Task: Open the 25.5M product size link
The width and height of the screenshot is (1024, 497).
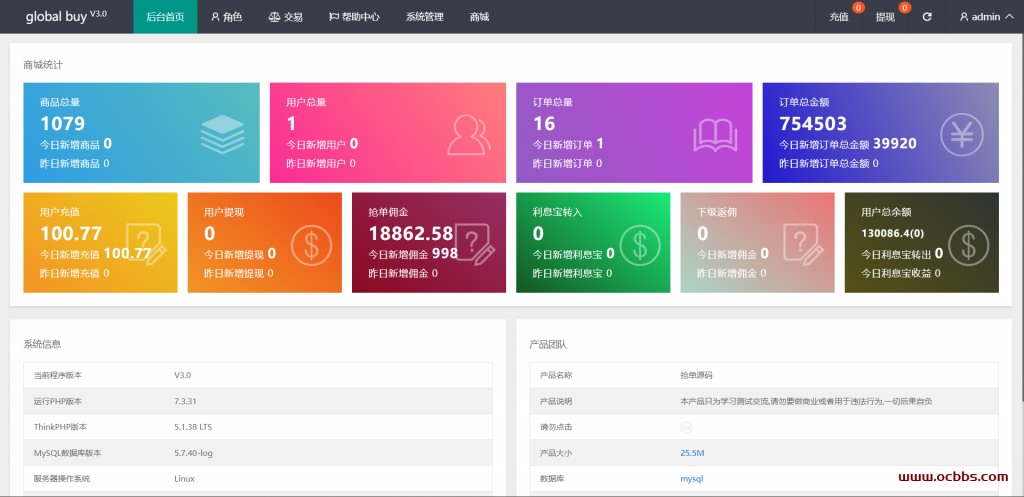Action: [692, 453]
